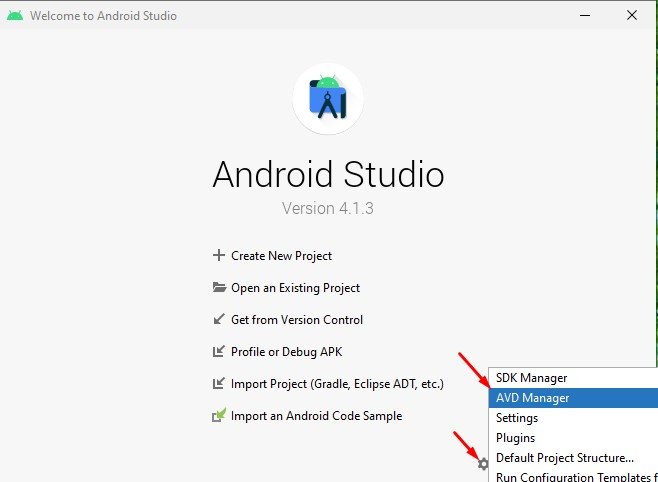Close the Welcome to Android Studio window
Screen dimensions: 658x482
pyautogui.click(x=632, y=16)
